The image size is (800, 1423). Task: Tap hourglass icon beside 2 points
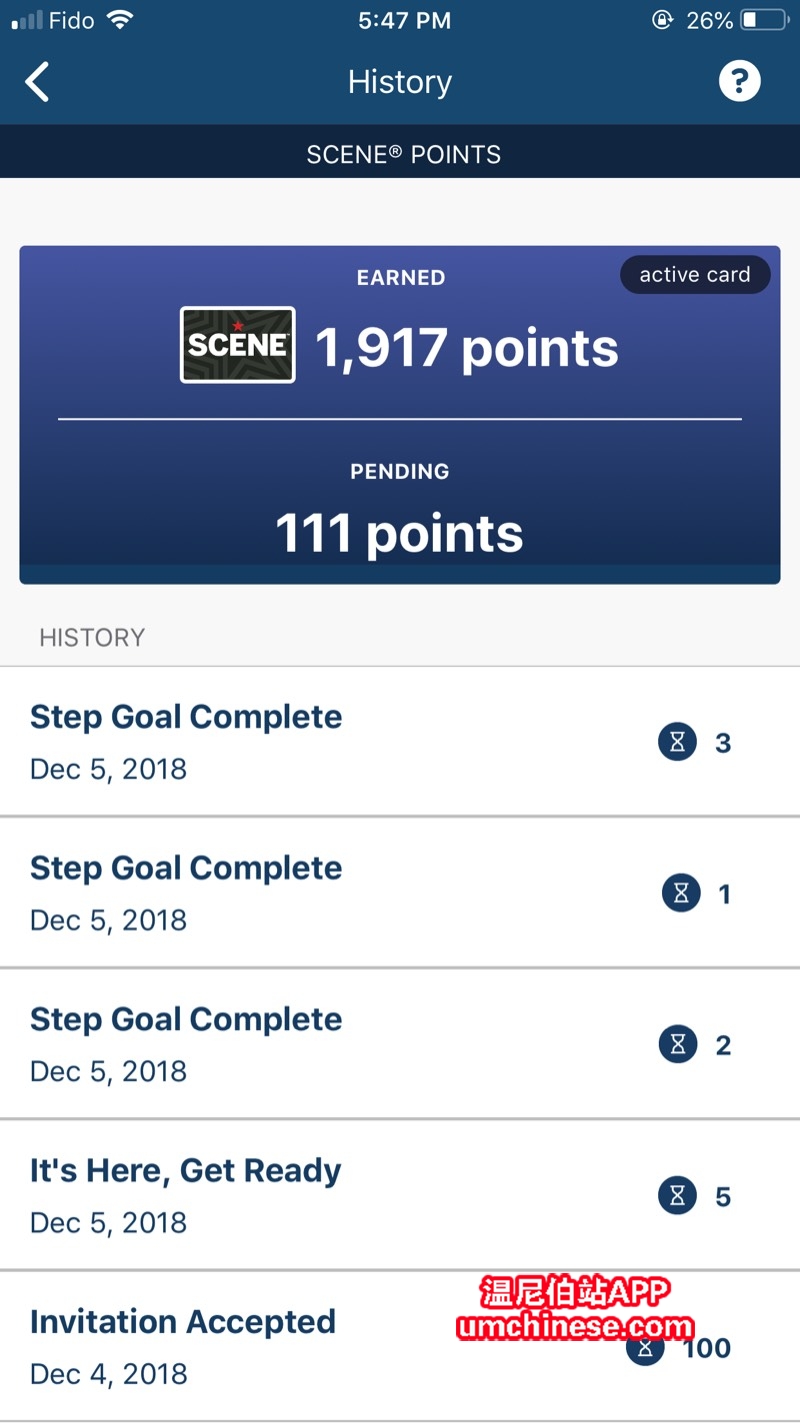pos(677,1045)
